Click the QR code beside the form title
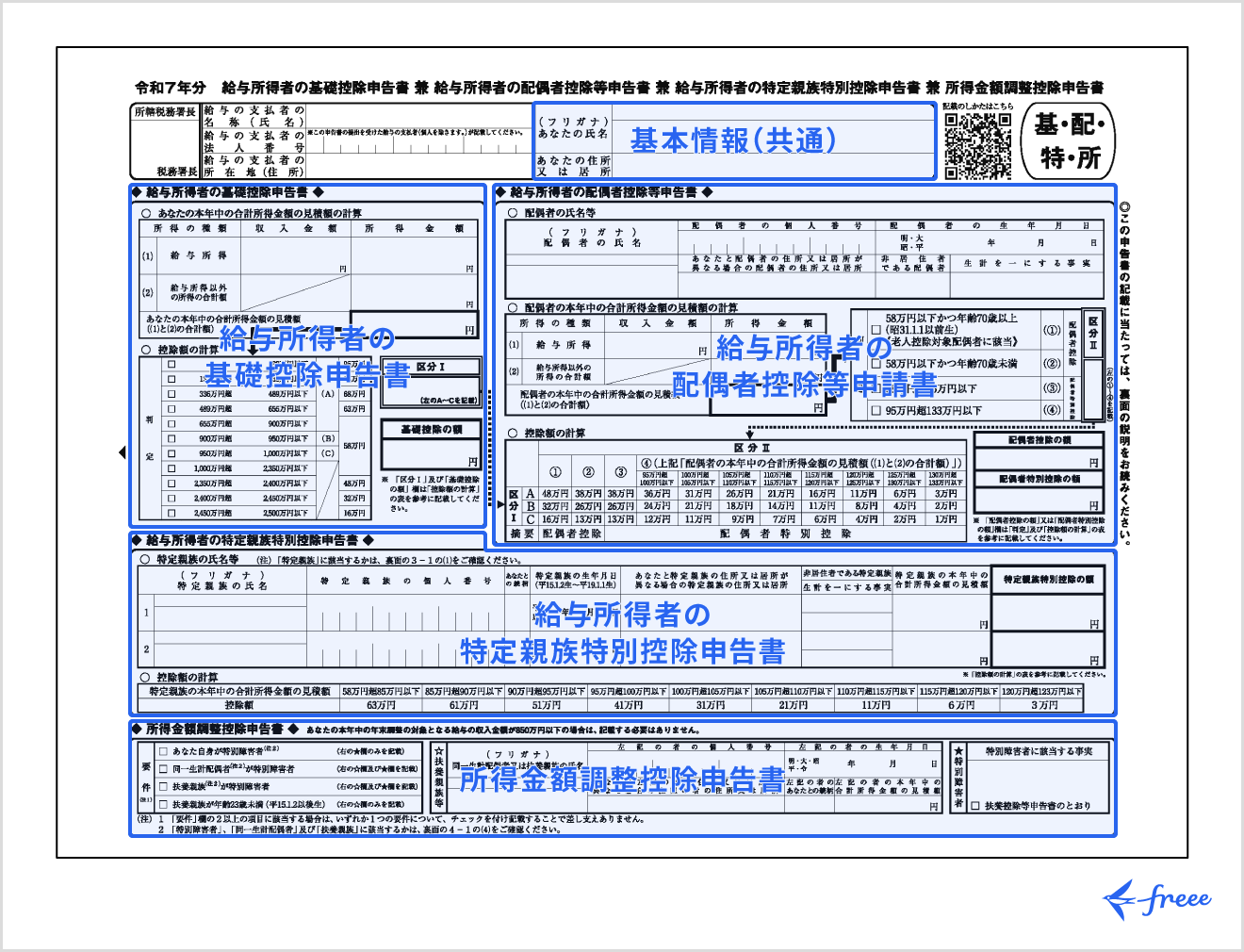 [x=977, y=146]
